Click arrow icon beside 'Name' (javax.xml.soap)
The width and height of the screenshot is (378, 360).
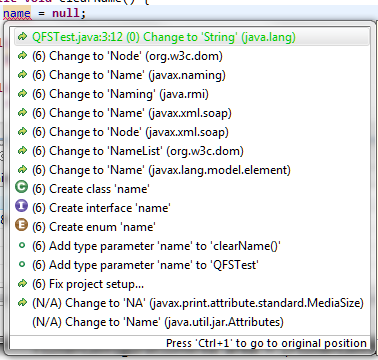pyautogui.click(x=22, y=113)
